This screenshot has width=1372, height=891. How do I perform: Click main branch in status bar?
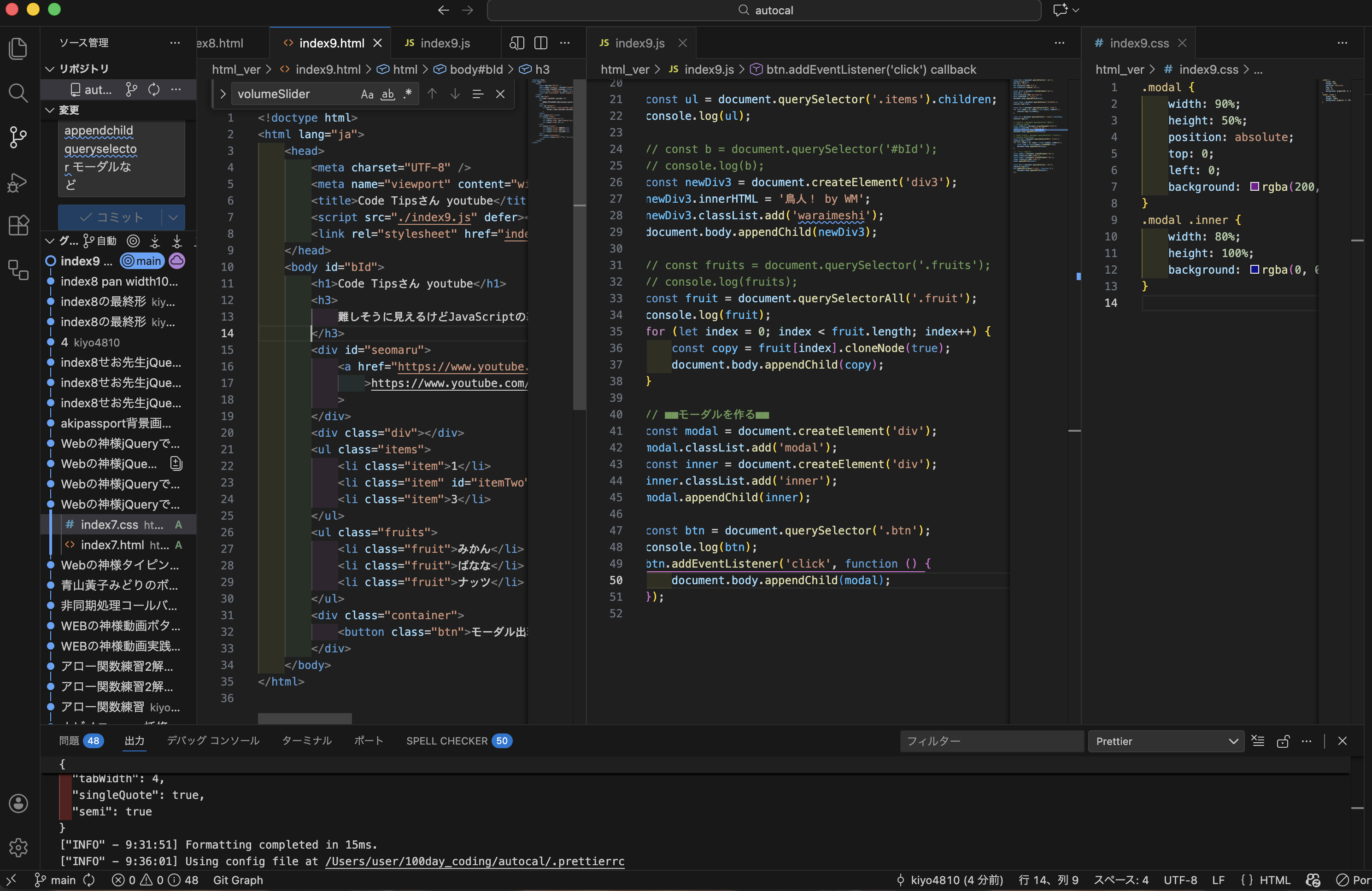[55, 880]
